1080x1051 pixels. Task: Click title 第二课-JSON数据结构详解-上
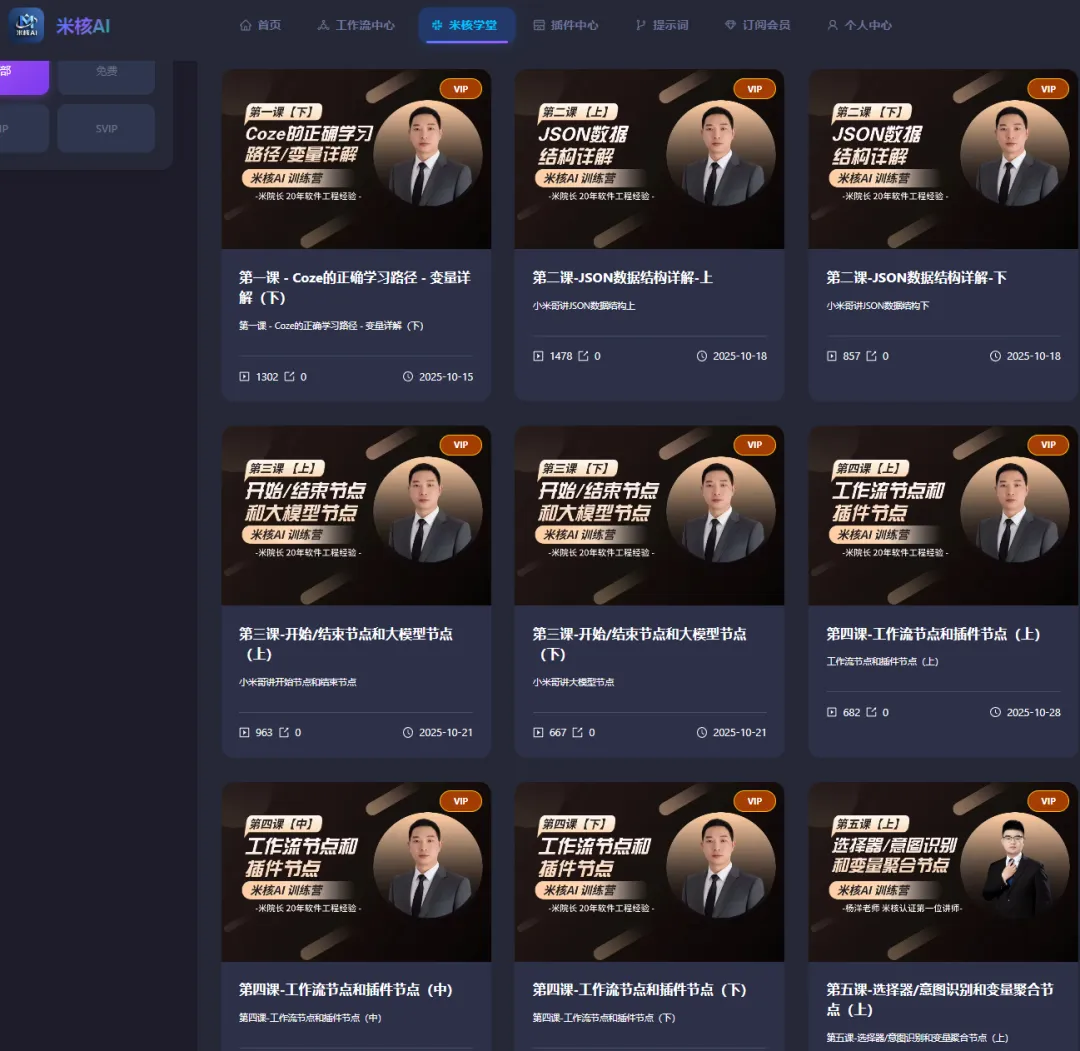(622, 278)
